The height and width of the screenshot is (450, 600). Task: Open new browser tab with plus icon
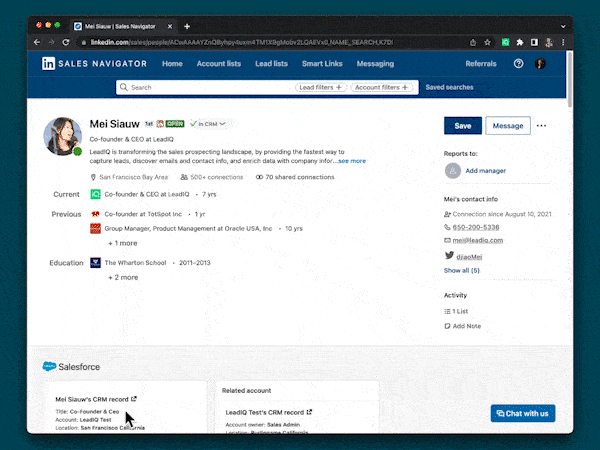(x=187, y=26)
